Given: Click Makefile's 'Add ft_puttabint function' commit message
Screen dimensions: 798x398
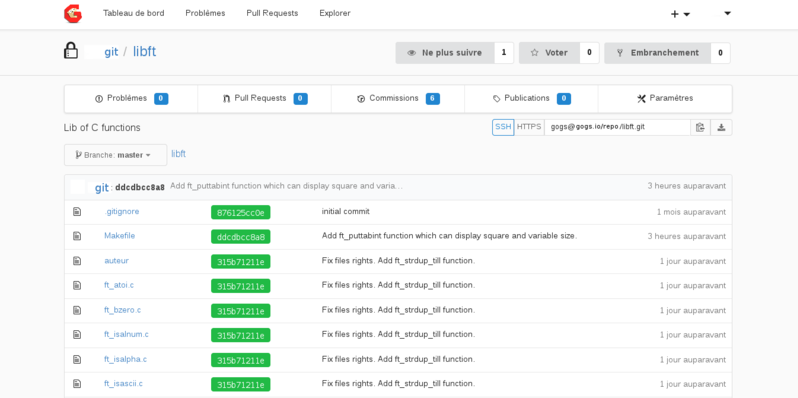Looking at the screenshot, I should point(449,236).
